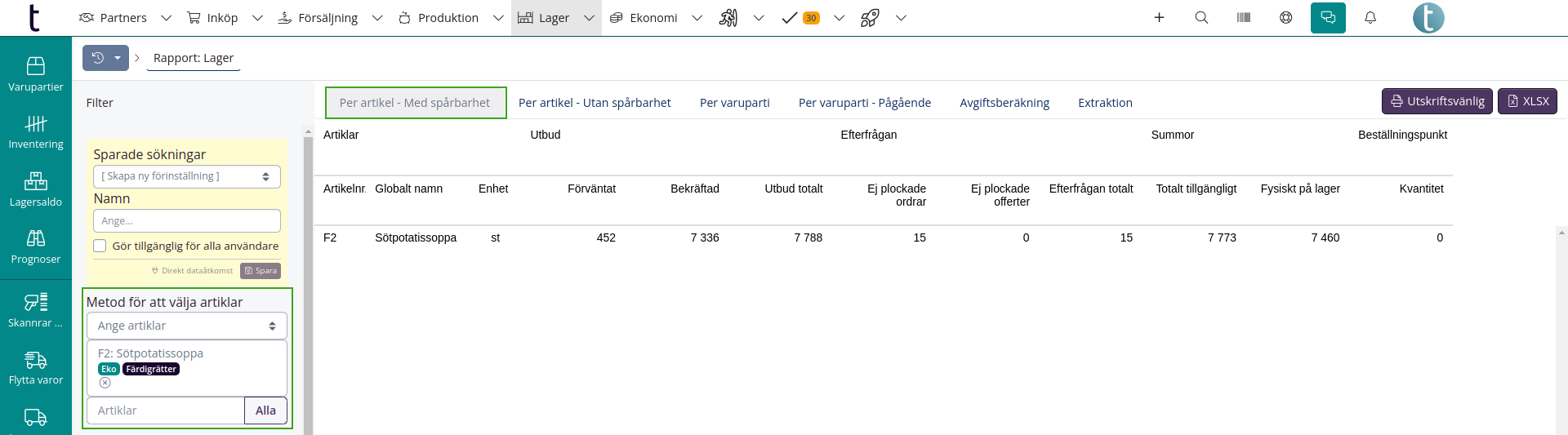Switch to Per varuparti tab
Viewport: 1568px width, 435px height.
735,103
